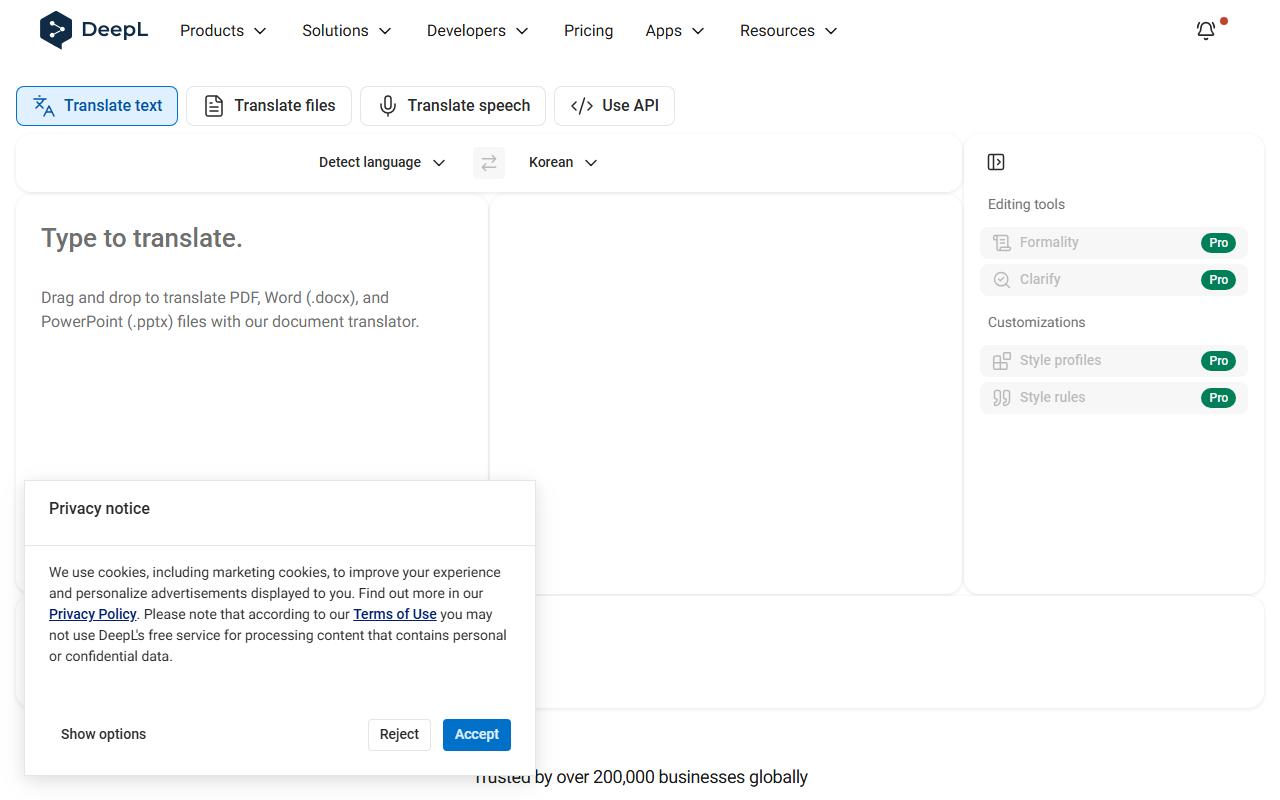Click Pro badge next to Clarify
This screenshot has width=1280, height=800.
pos(1218,280)
